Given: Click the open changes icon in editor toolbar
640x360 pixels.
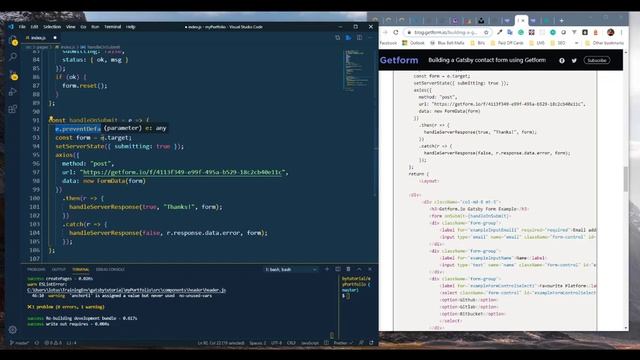Looking at the screenshot, I should pos(338,38).
